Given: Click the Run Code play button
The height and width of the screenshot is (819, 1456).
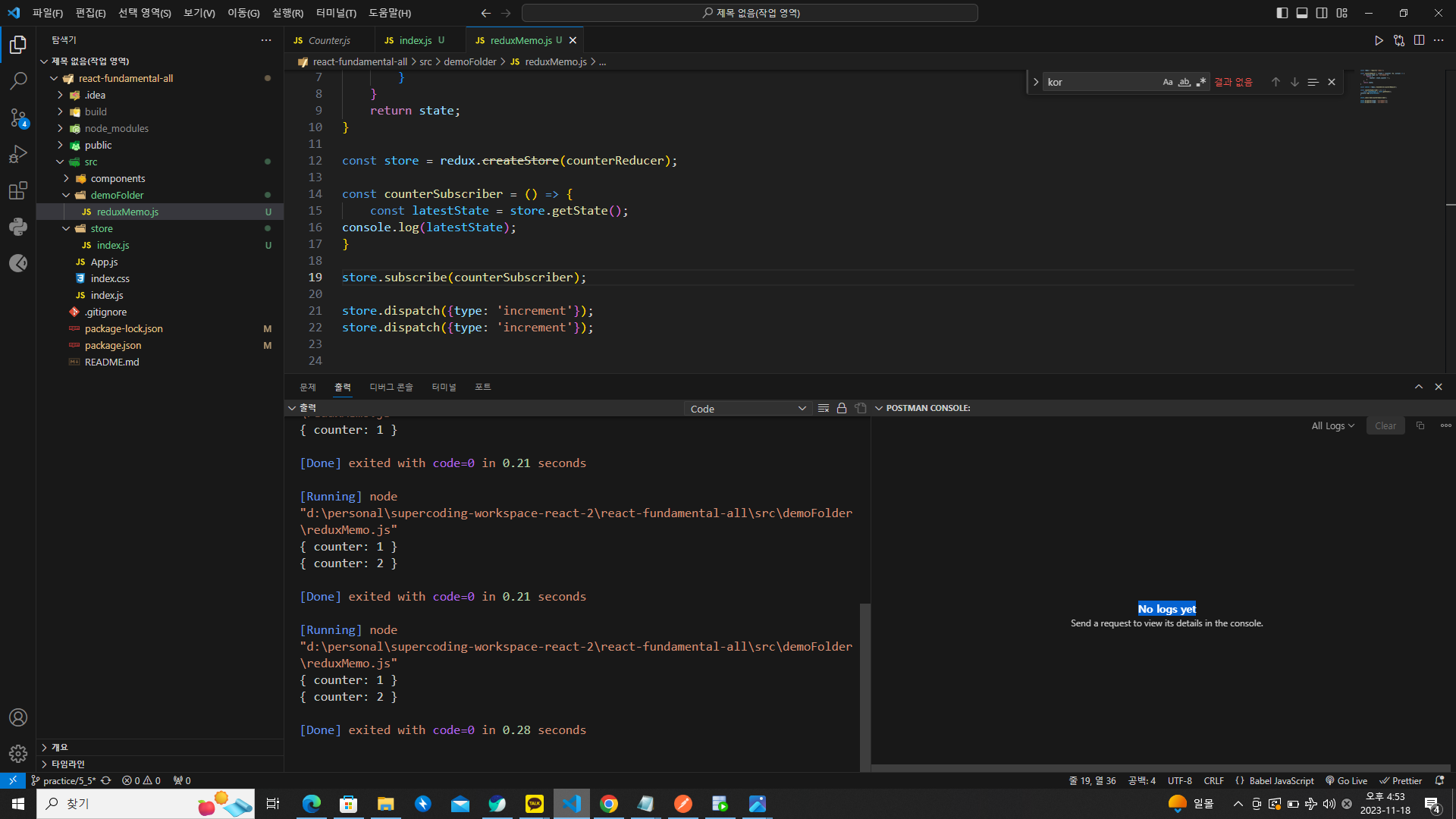Looking at the screenshot, I should coord(1379,40).
